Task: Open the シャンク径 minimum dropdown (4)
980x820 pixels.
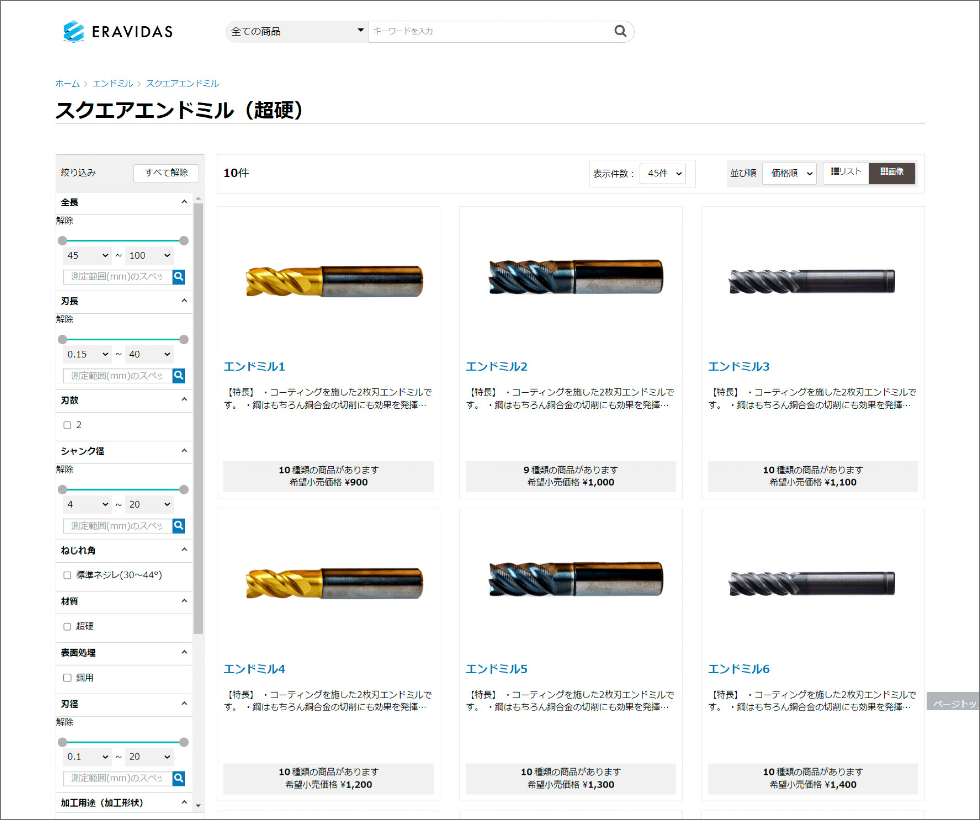Action: point(88,504)
